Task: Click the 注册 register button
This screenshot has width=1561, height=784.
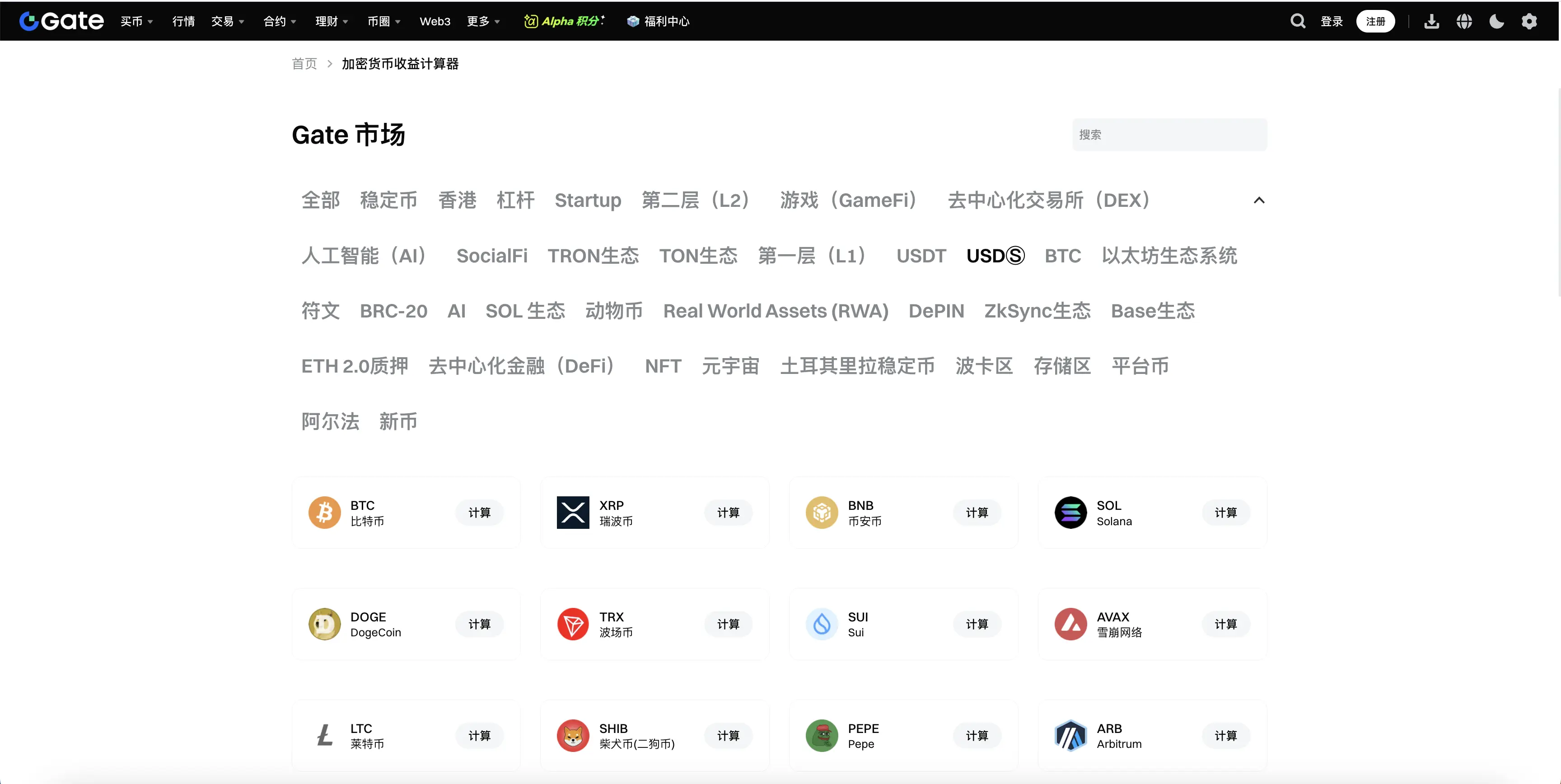Action: coord(1375,21)
